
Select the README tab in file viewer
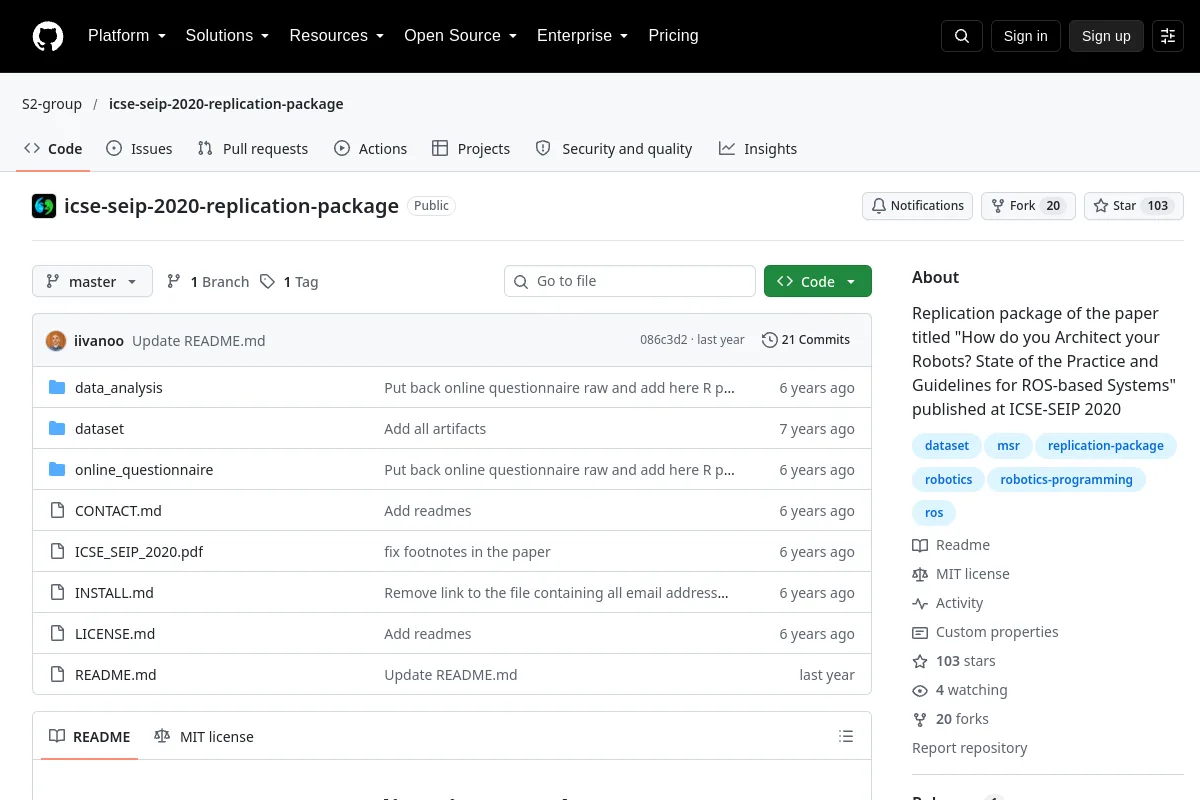[90, 737]
